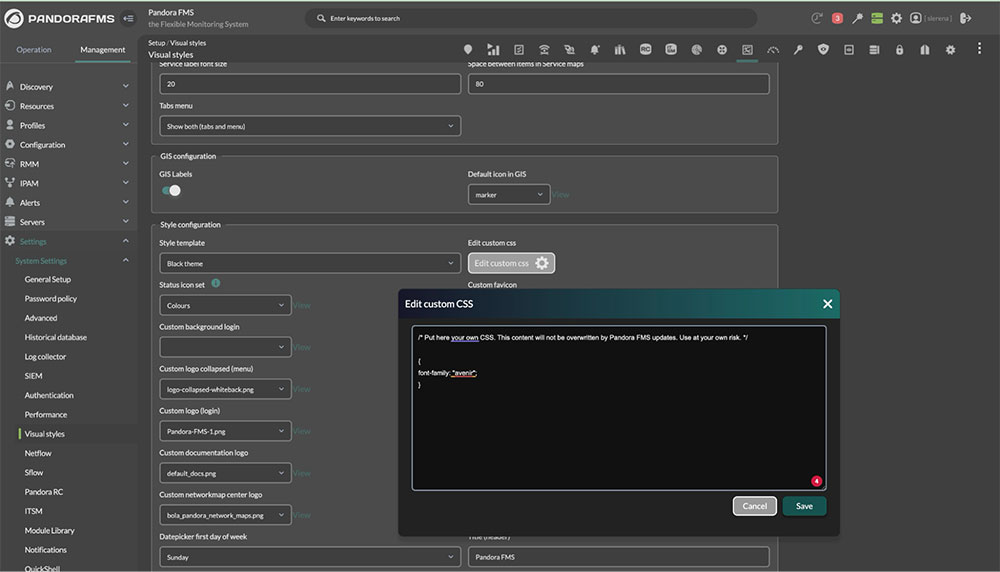The height and width of the screenshot is (572, 1000).
Task: Toggle the GIS Labels switch
Action: 171,190
